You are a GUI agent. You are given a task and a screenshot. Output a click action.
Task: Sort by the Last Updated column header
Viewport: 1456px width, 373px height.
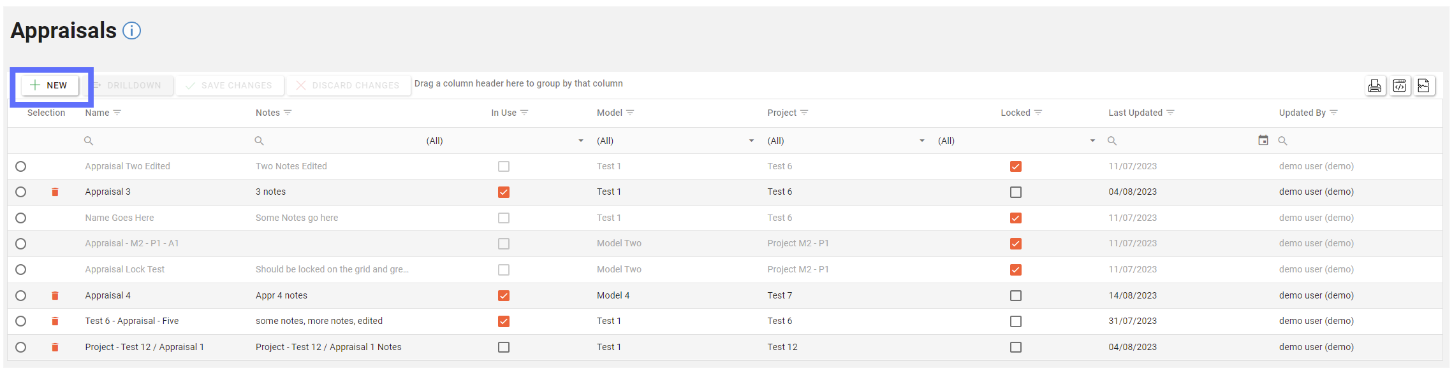tap(1135, 113)
